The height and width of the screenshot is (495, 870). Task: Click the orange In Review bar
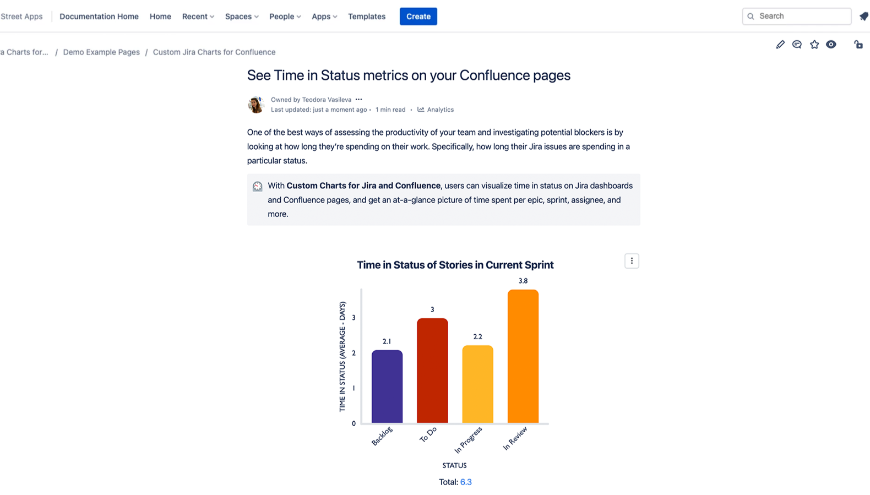tap(523, 356)
